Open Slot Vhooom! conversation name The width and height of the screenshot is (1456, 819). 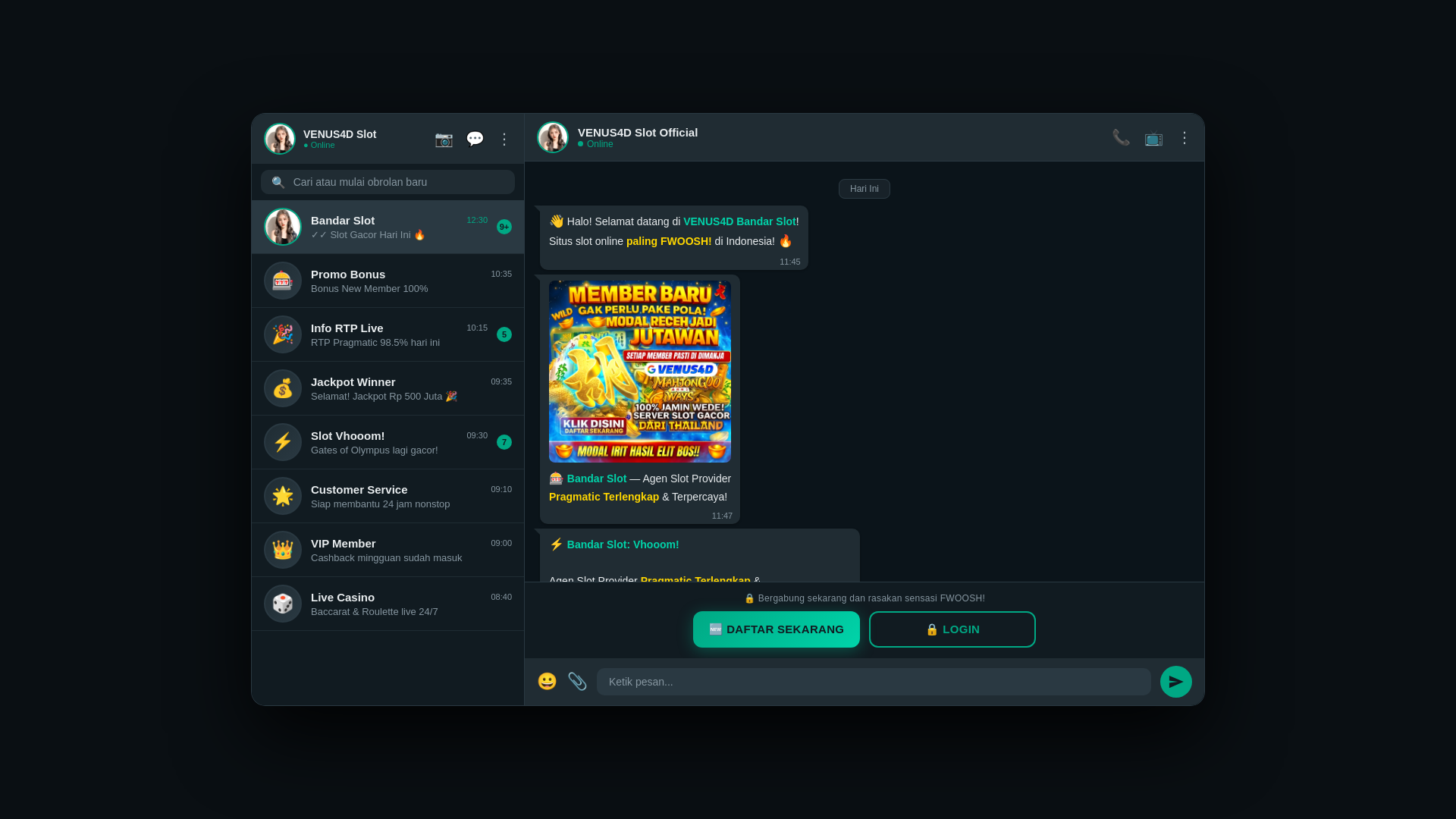coord(348,436)
